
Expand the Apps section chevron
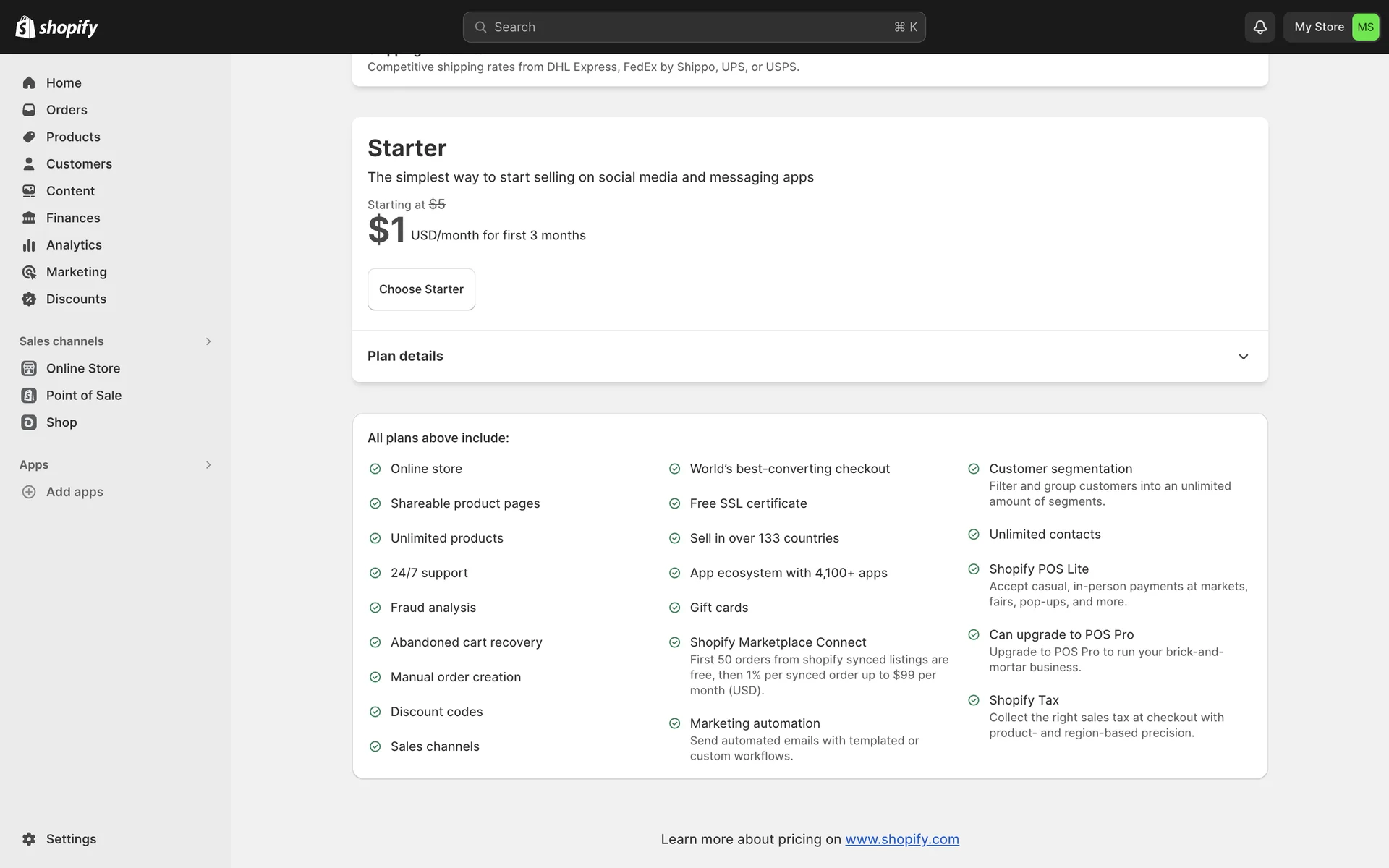click(208, 465)
